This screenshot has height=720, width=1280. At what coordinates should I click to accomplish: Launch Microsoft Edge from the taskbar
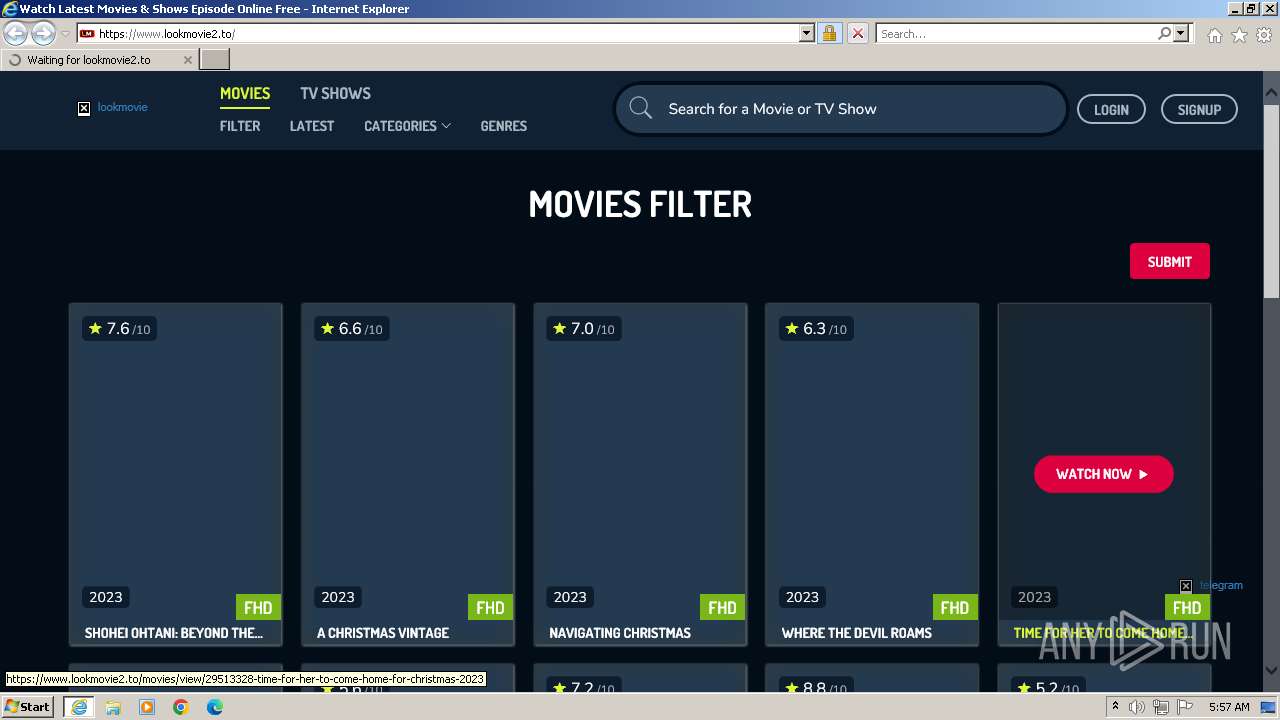pos(215,707)
